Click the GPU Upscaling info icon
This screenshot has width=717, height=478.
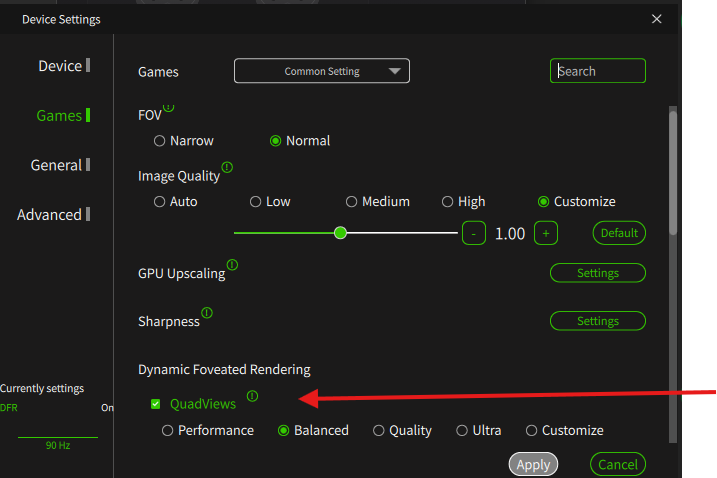coord(232,265)
